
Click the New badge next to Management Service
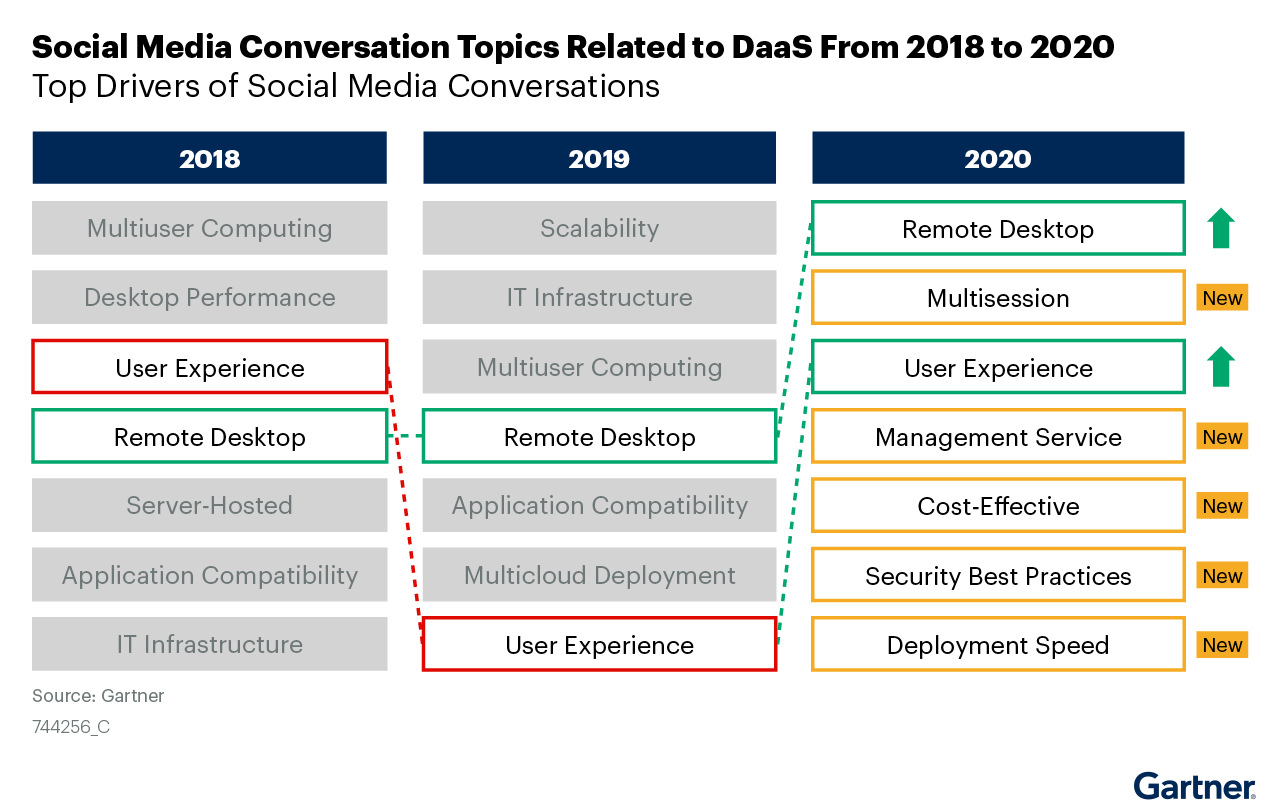(x=1222, y=436)
